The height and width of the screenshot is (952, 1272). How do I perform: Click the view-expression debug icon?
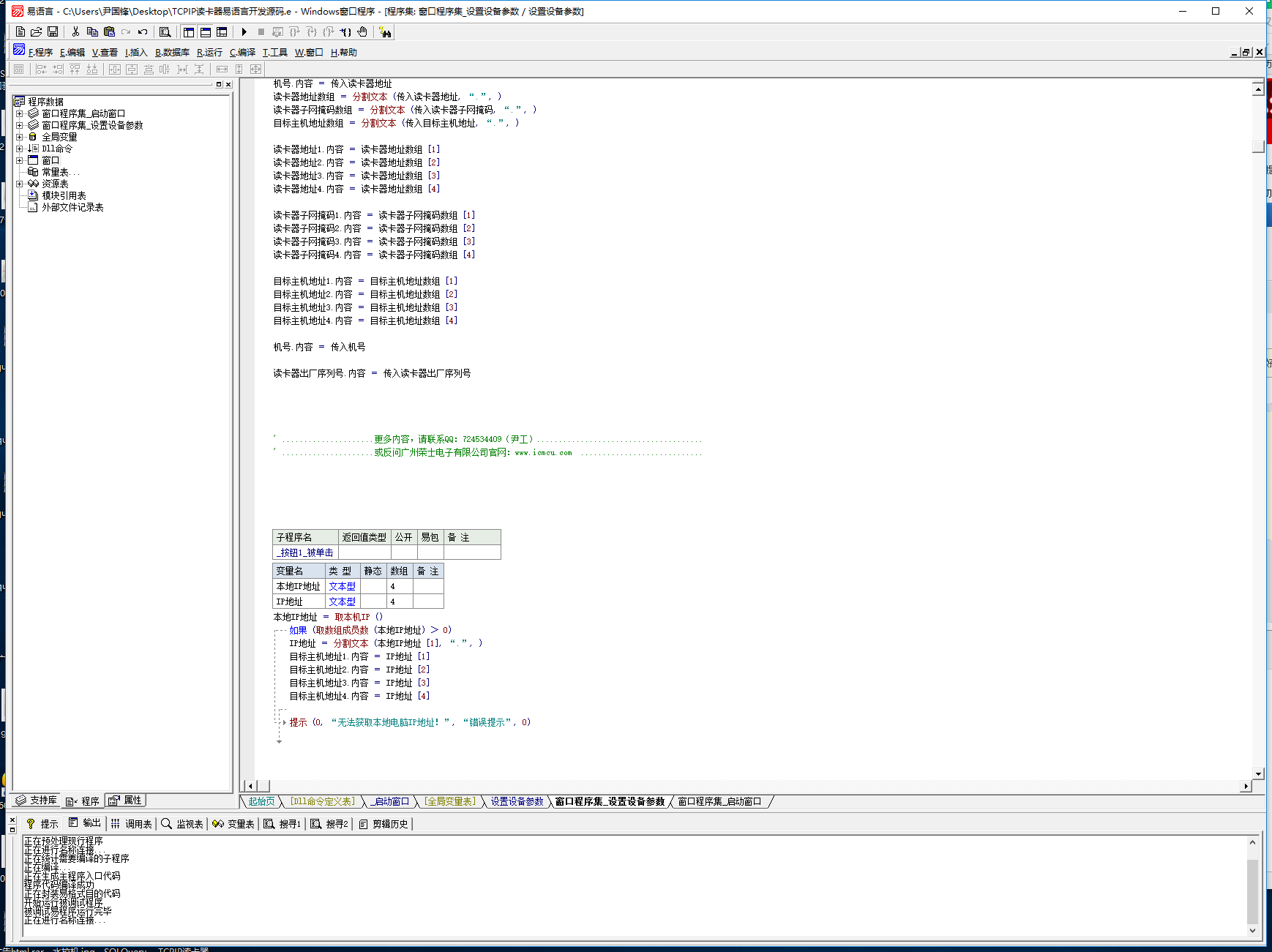coord(278,32)
